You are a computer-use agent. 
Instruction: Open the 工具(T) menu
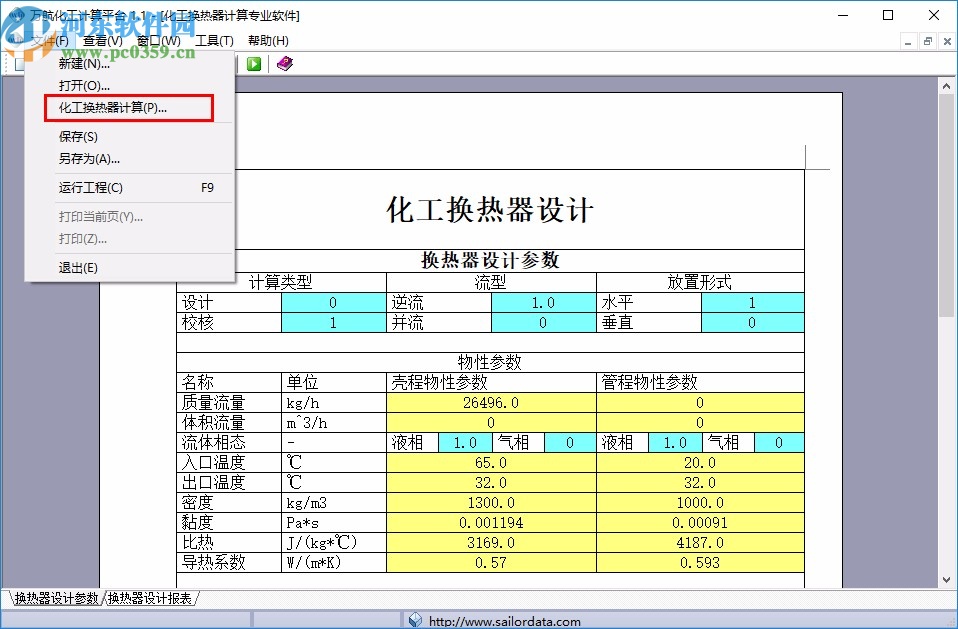(x=214, y=41)
